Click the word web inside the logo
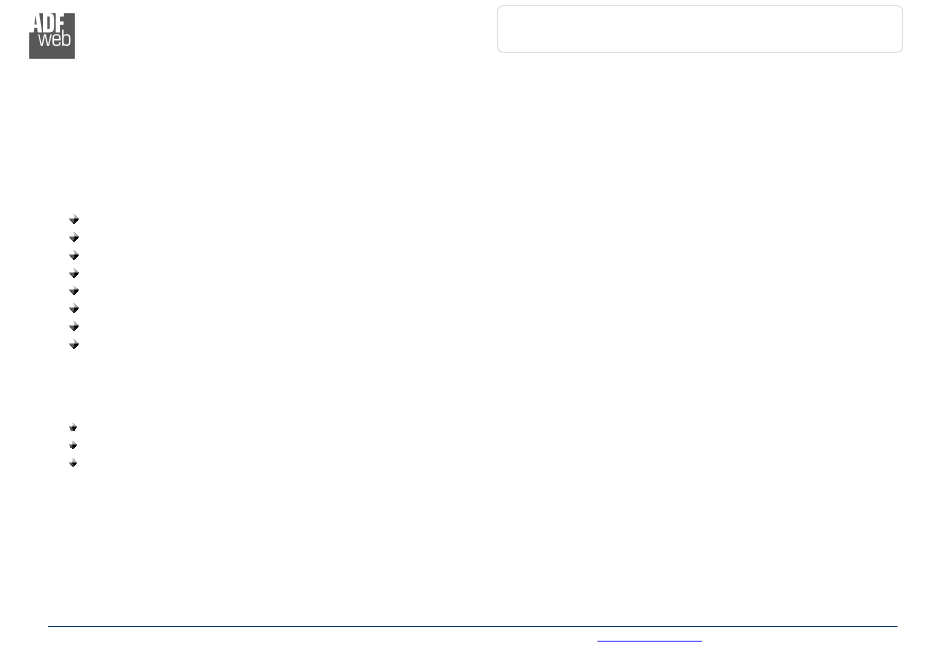Viewport: 950px width, 659px height. 55,39
